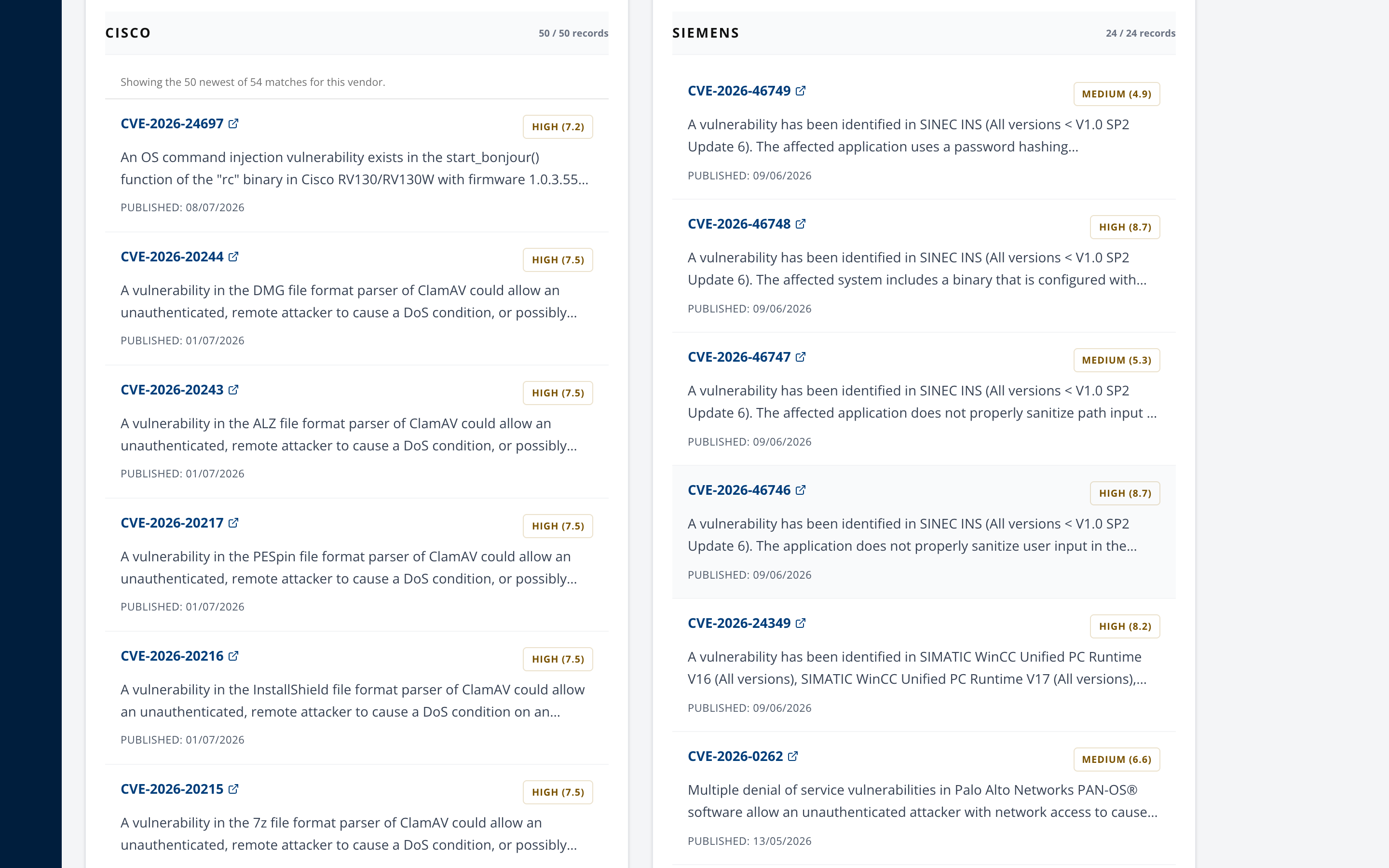Click external link icon next to CVE-2026-20243
The width and height of the screenshot is (1389, 868).
pyautogui.click(x=233, y=390)
